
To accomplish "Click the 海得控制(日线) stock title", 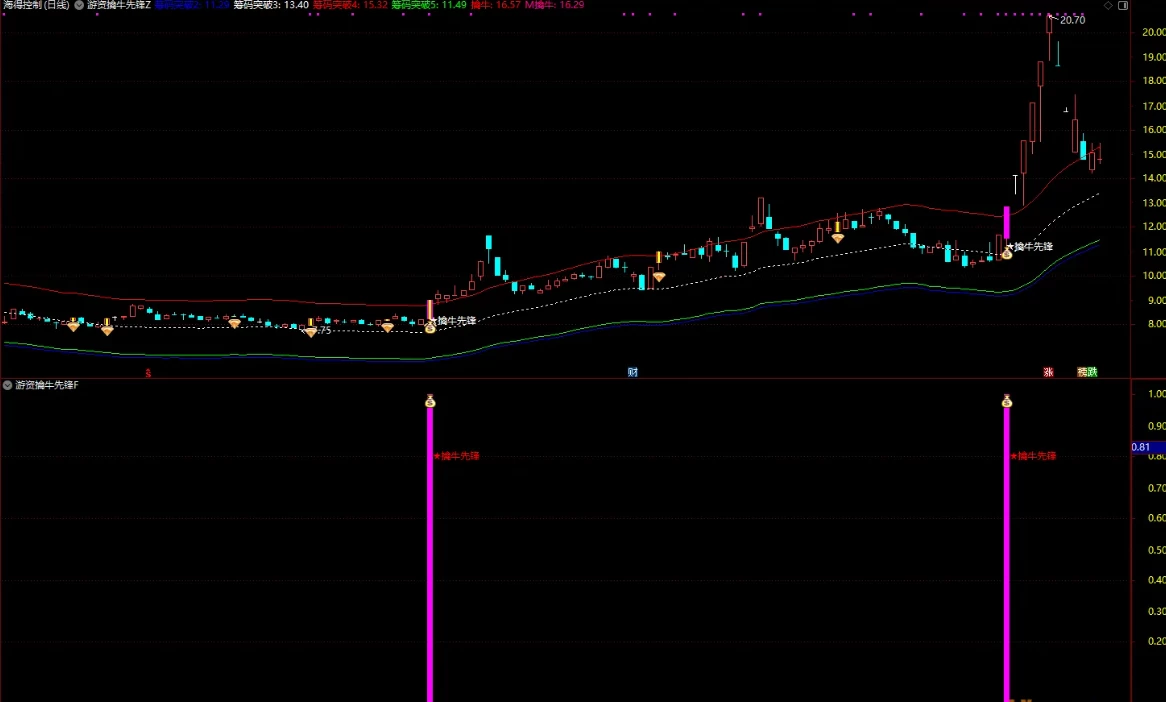I will (36, 5).
